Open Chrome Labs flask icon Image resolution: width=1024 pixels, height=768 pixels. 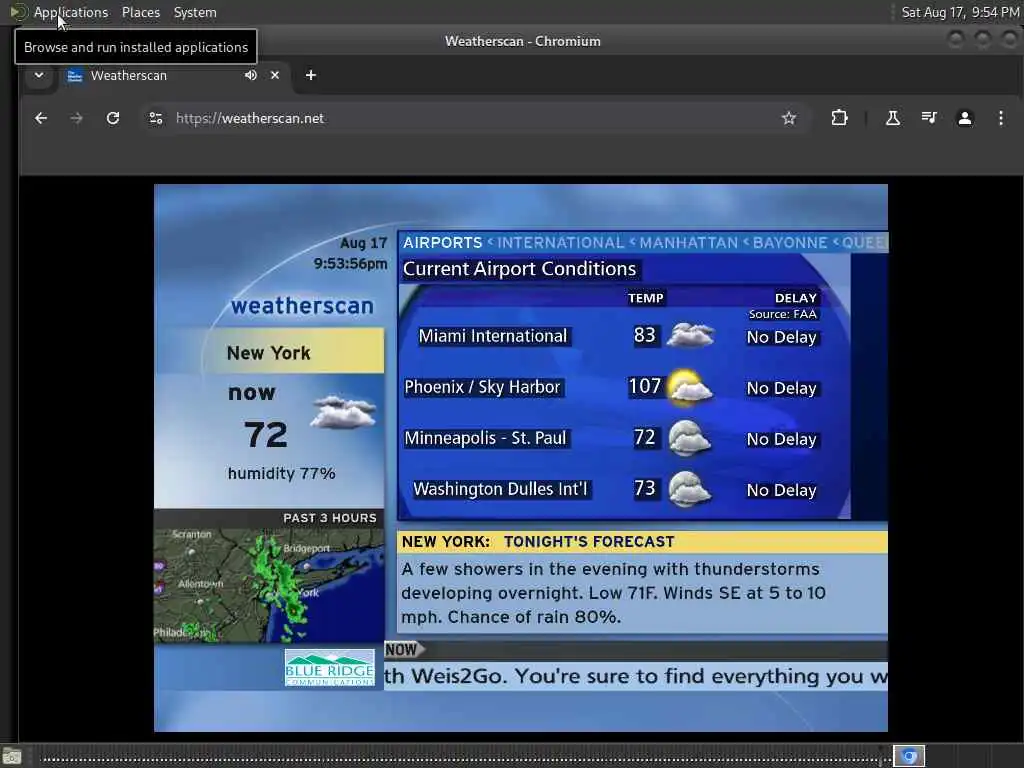point(893,118)
